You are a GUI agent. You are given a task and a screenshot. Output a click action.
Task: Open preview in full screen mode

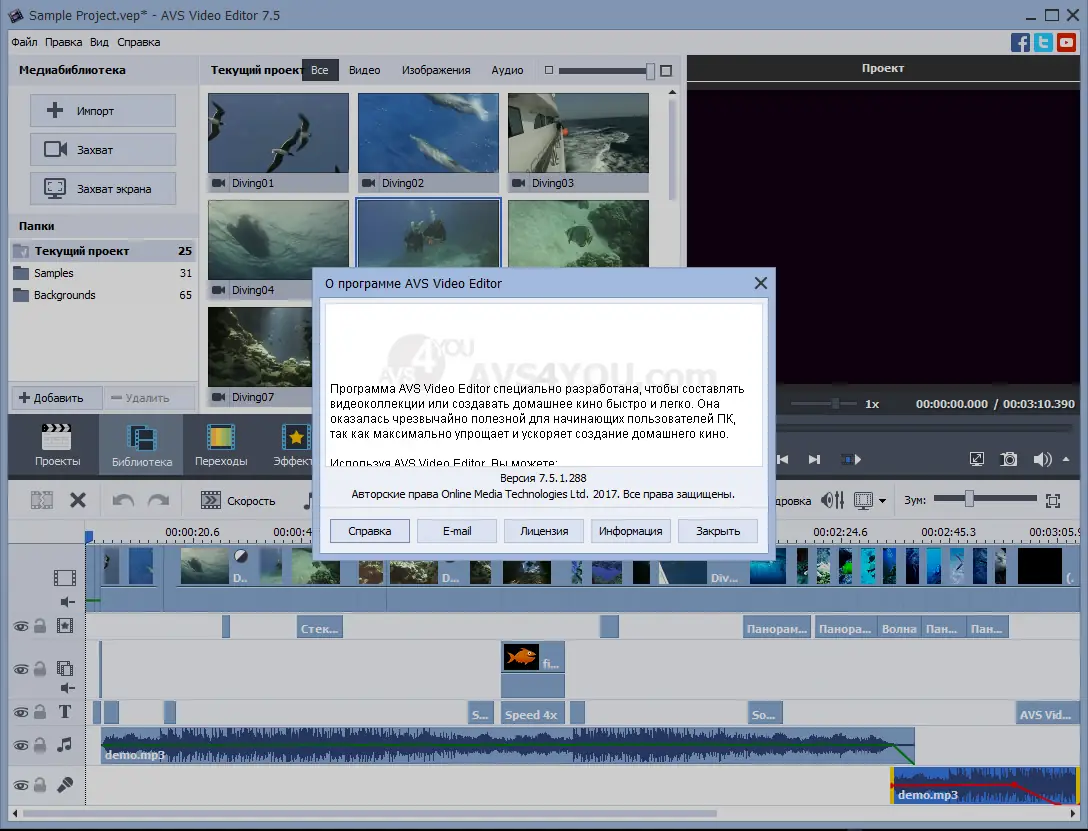coord(977,459)
